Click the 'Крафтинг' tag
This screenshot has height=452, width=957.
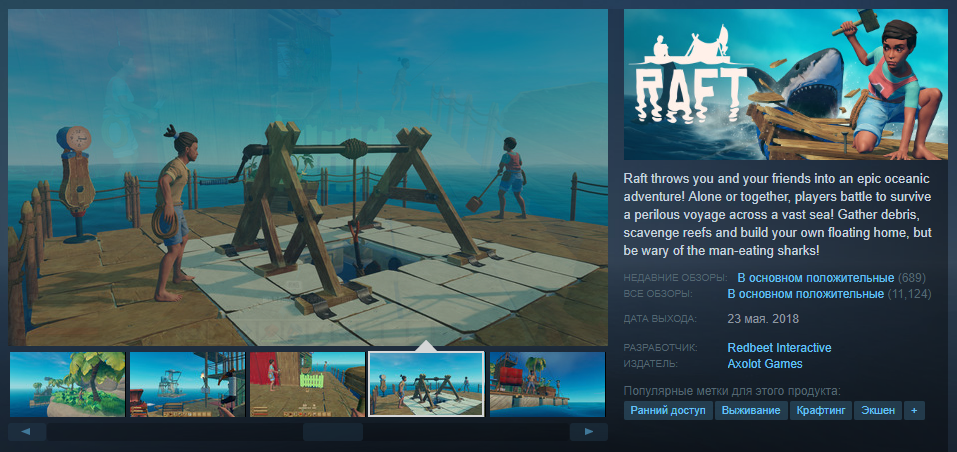click(x=820, y=411)
